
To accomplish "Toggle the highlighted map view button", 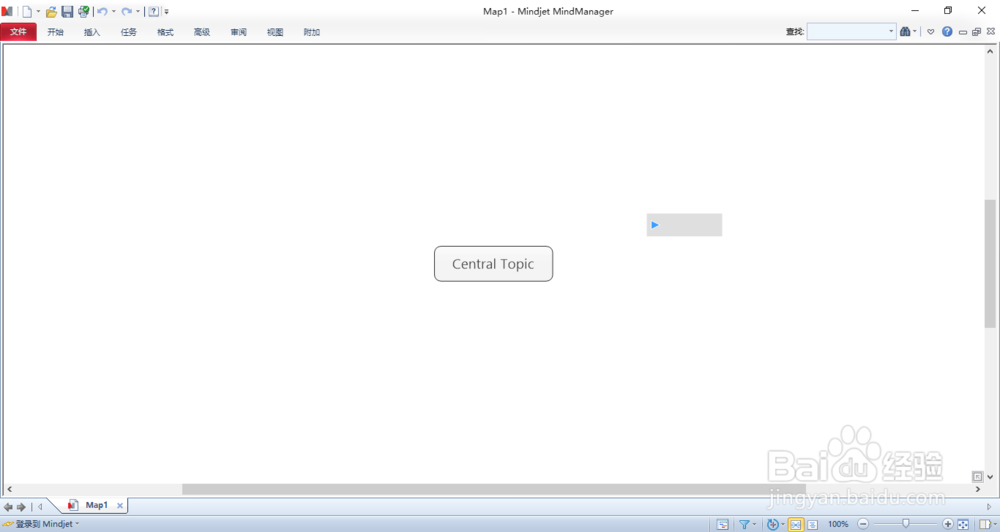I will click(795, 524).
